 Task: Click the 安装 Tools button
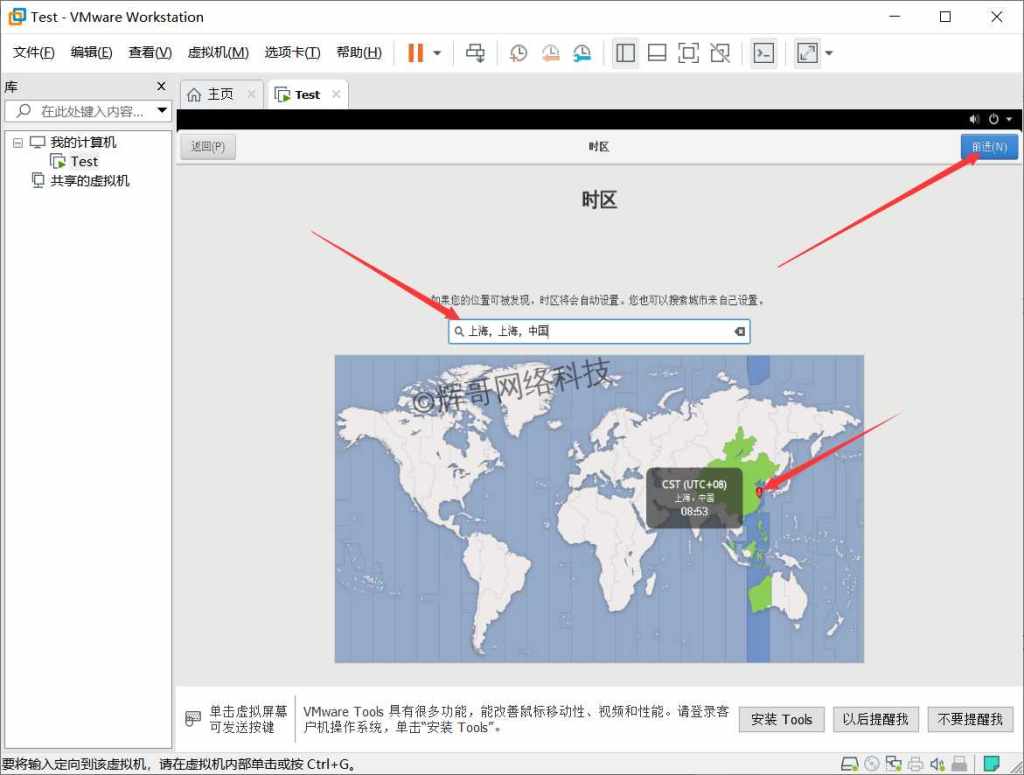click(x=781, y=720)
